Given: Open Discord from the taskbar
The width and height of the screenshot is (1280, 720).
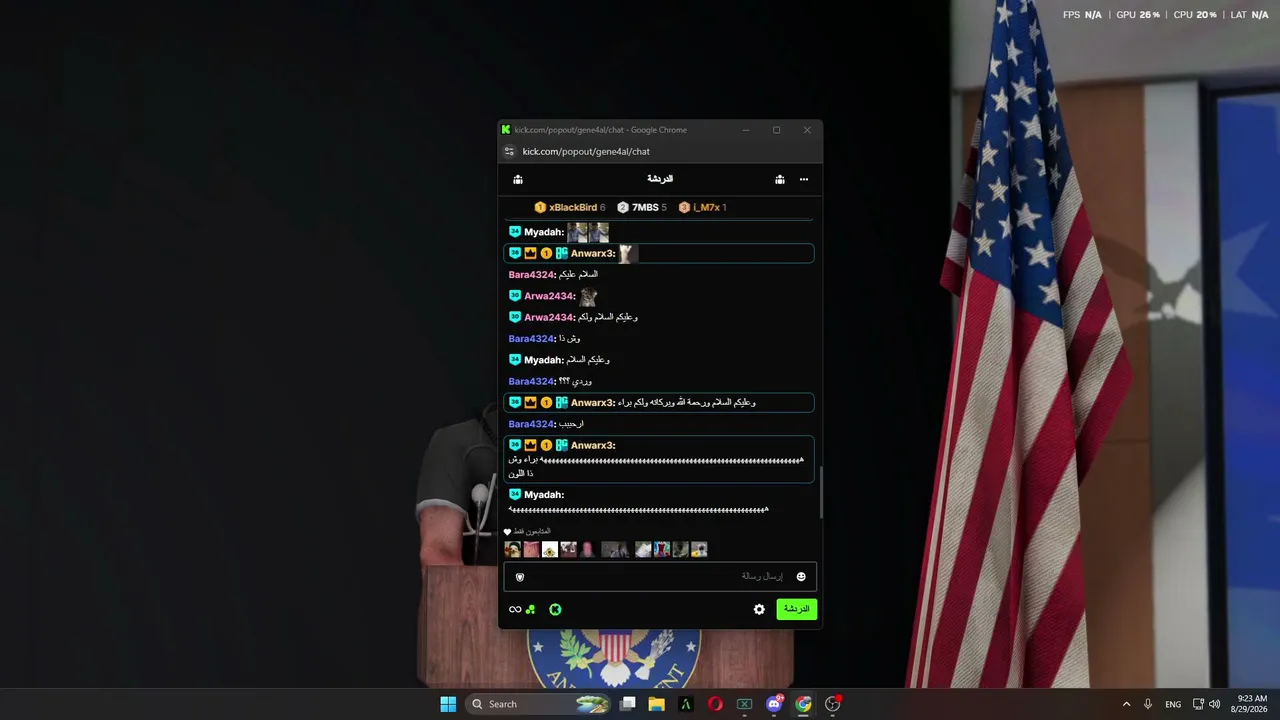Looking at the screenshot, I should [774, 704].
